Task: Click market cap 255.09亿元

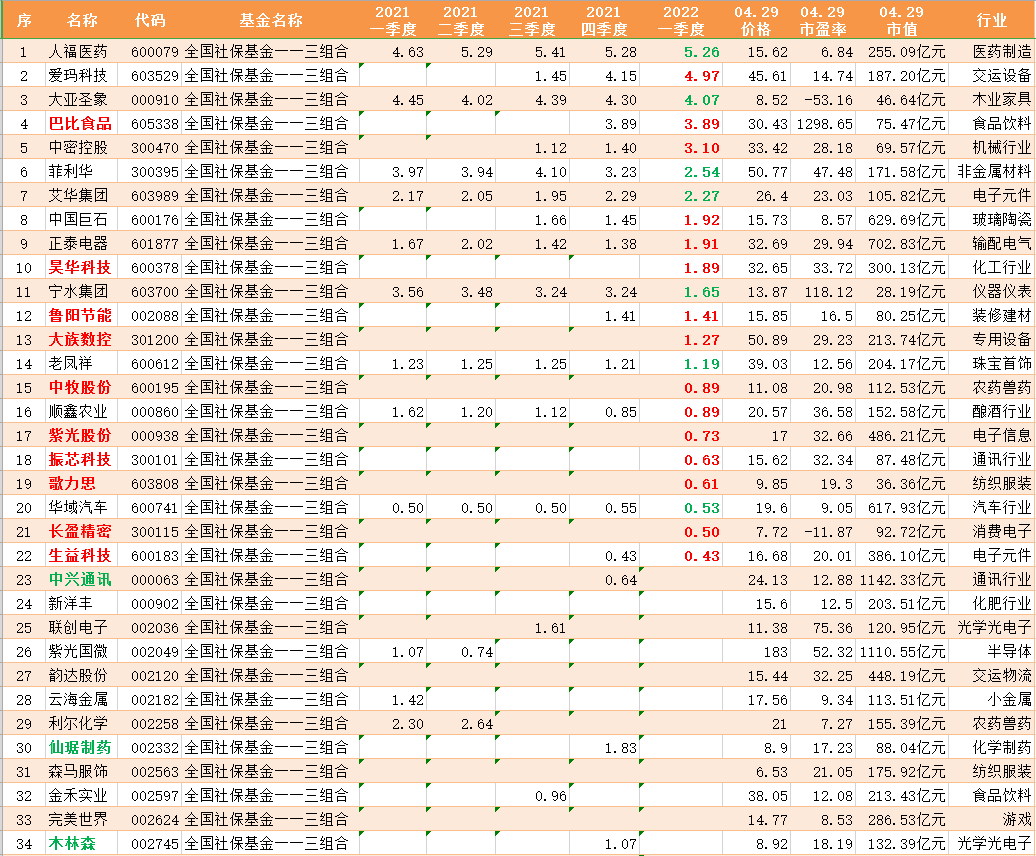Action: [906, 52]
